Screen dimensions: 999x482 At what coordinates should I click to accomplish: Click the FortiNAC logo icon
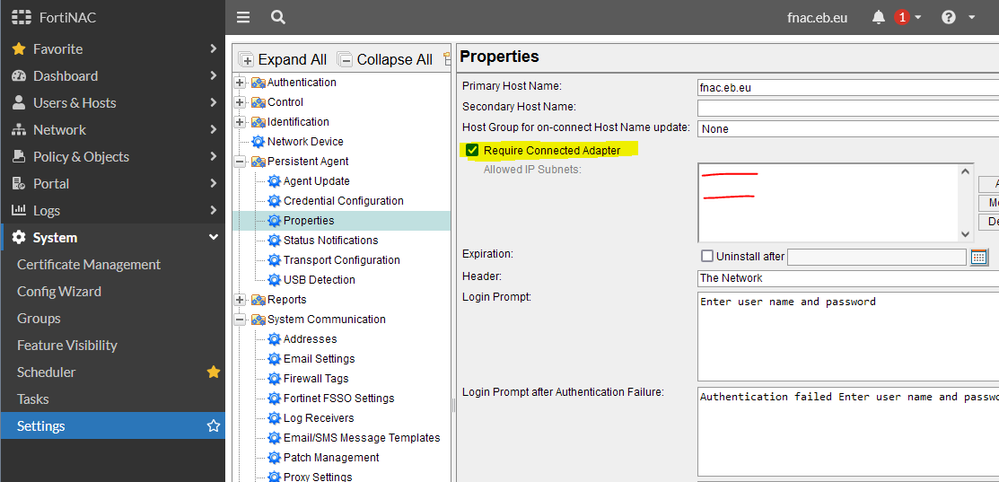(x=21, y=18)
